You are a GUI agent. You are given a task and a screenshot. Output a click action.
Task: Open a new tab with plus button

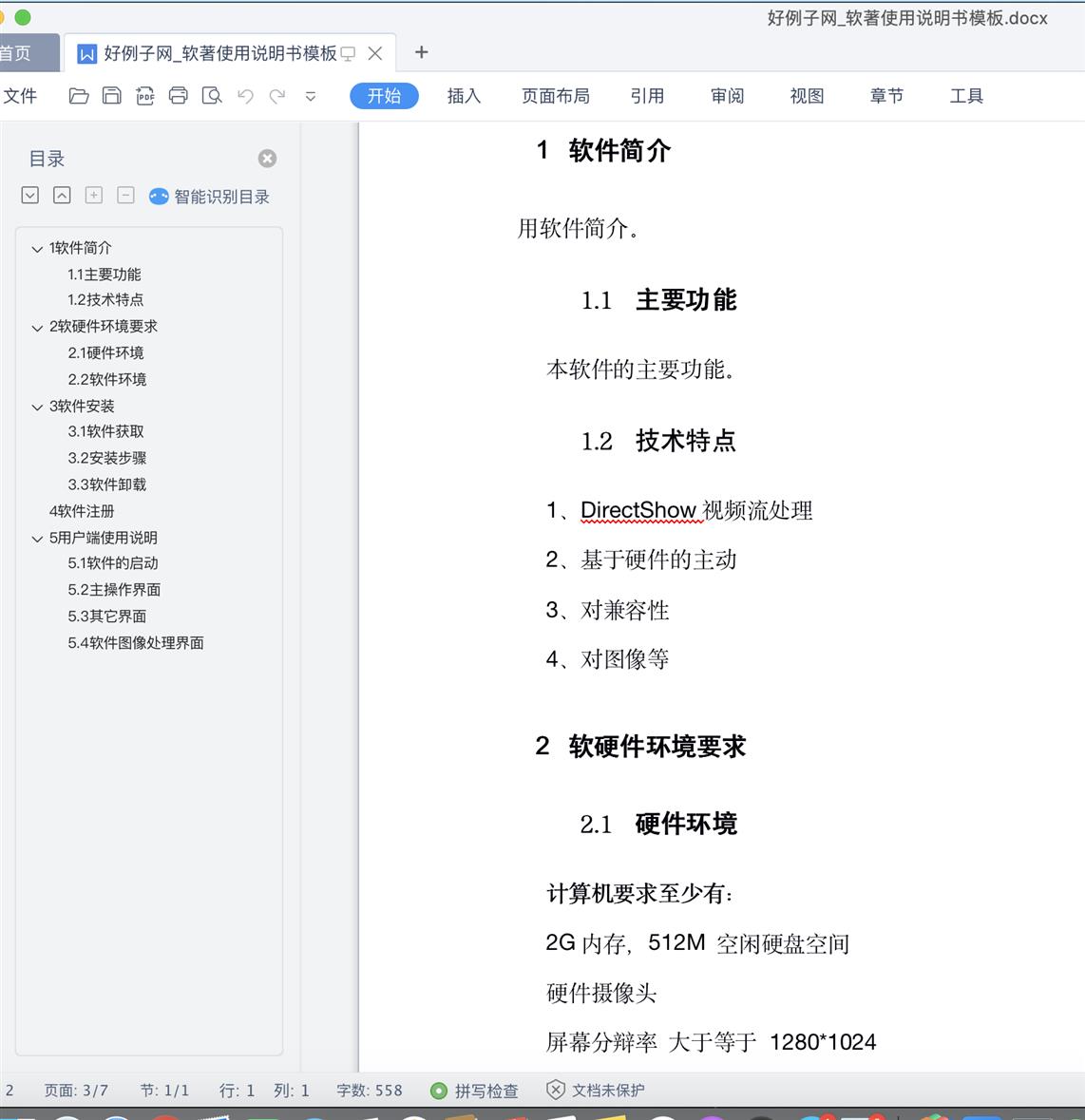click(422, 53)
